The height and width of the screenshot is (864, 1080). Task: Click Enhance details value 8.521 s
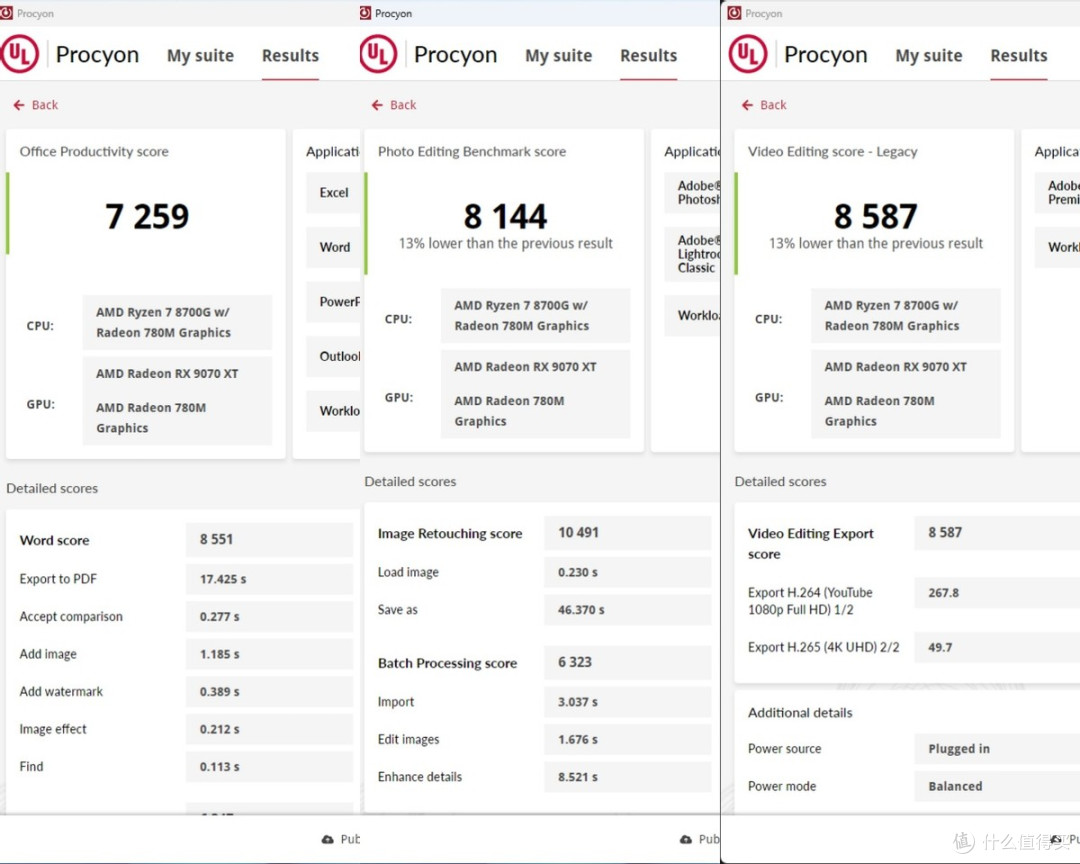(627, 776)
